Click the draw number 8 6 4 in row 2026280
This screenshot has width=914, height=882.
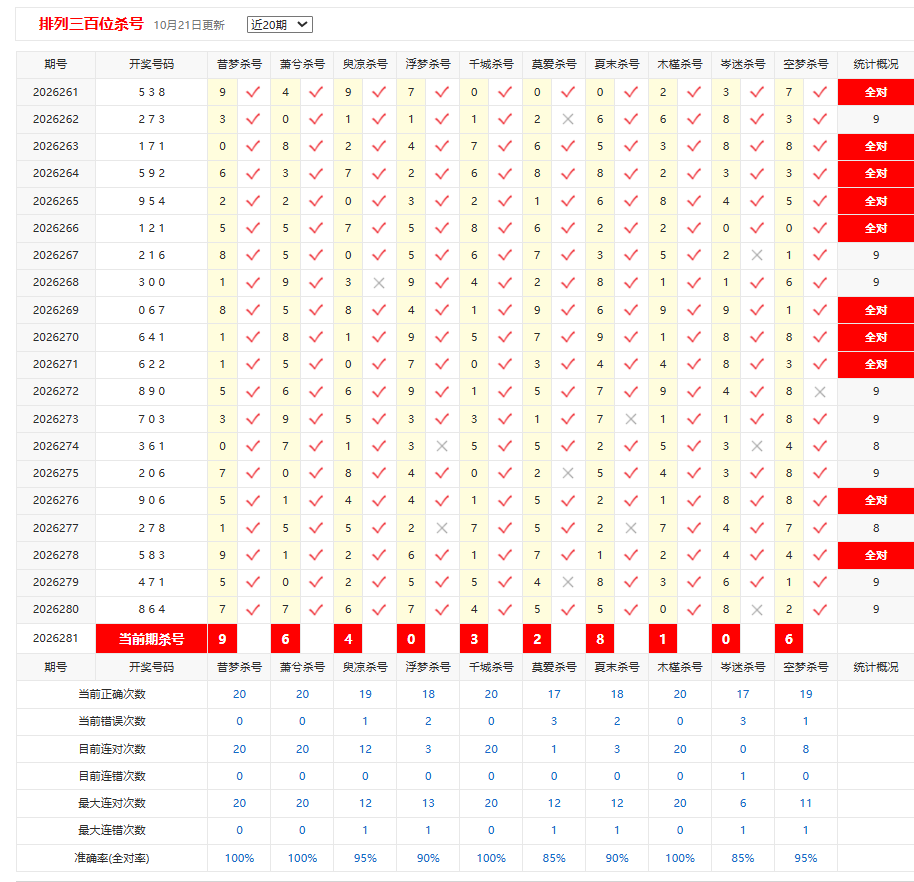click(x=152, y=609)
